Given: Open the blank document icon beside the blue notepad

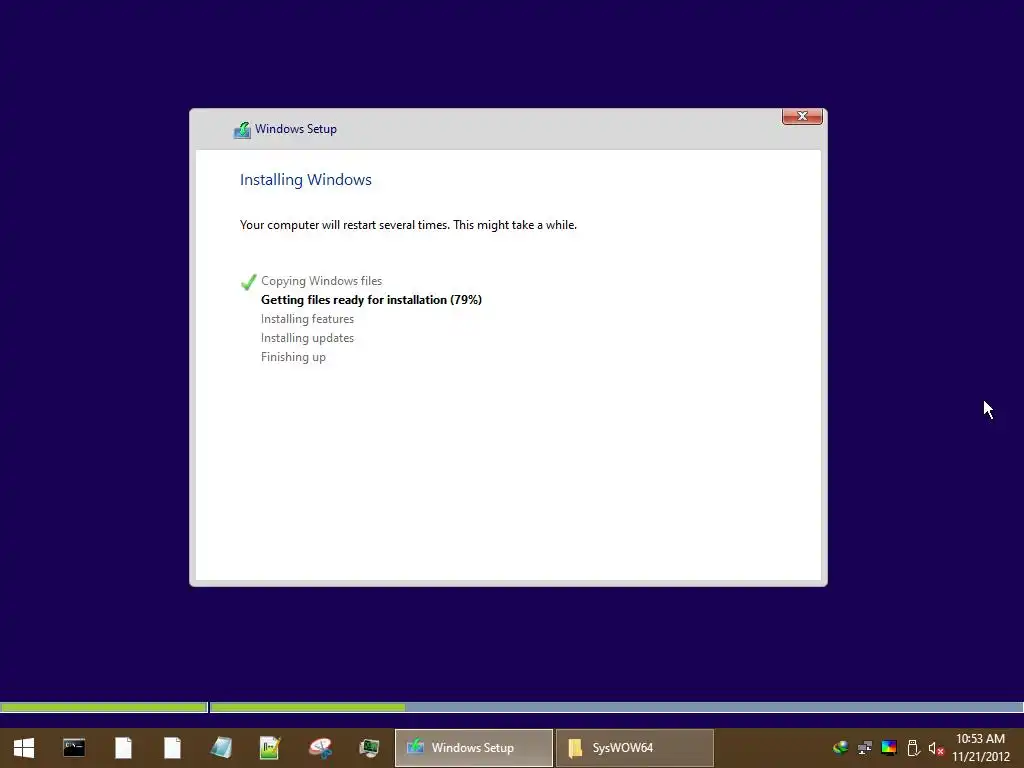Looking at the screenshot, I should point(172,748).
